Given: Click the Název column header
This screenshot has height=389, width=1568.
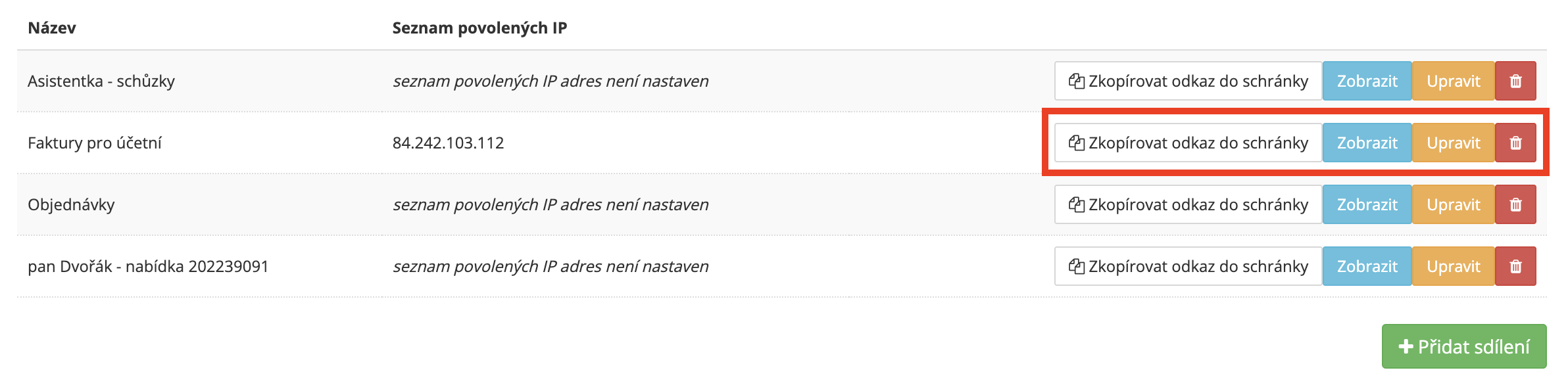Looking at the screenshot, I should tap(52, 28).
